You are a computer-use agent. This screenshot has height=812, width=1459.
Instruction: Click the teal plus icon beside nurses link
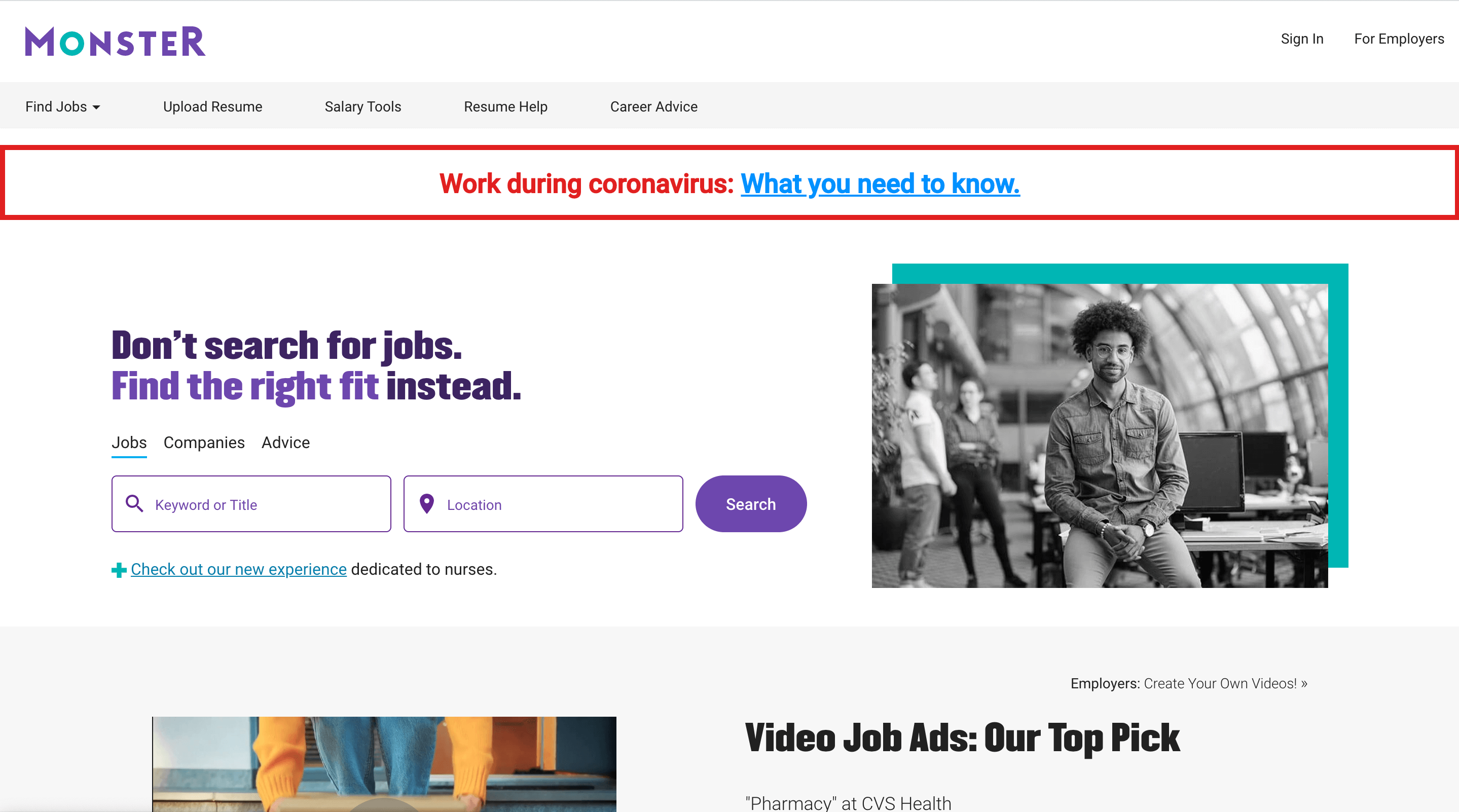[119, 570]
